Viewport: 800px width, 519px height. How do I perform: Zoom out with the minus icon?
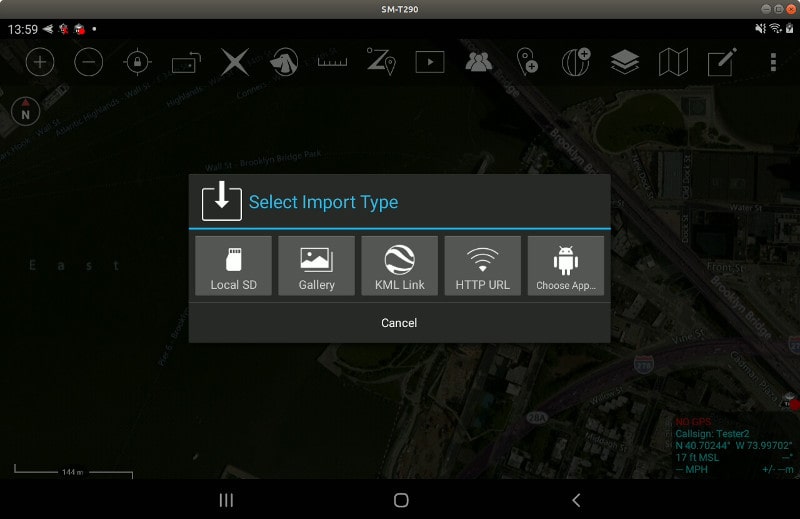[88, 62]
